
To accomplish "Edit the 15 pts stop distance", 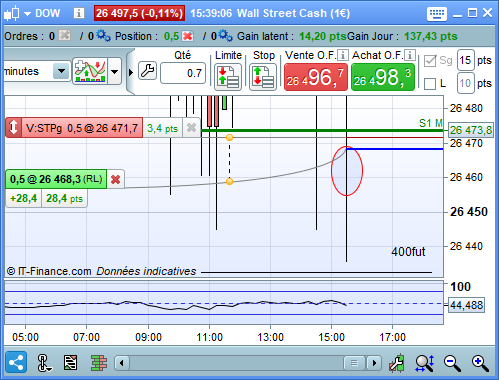I will click(x=465, y=60).
